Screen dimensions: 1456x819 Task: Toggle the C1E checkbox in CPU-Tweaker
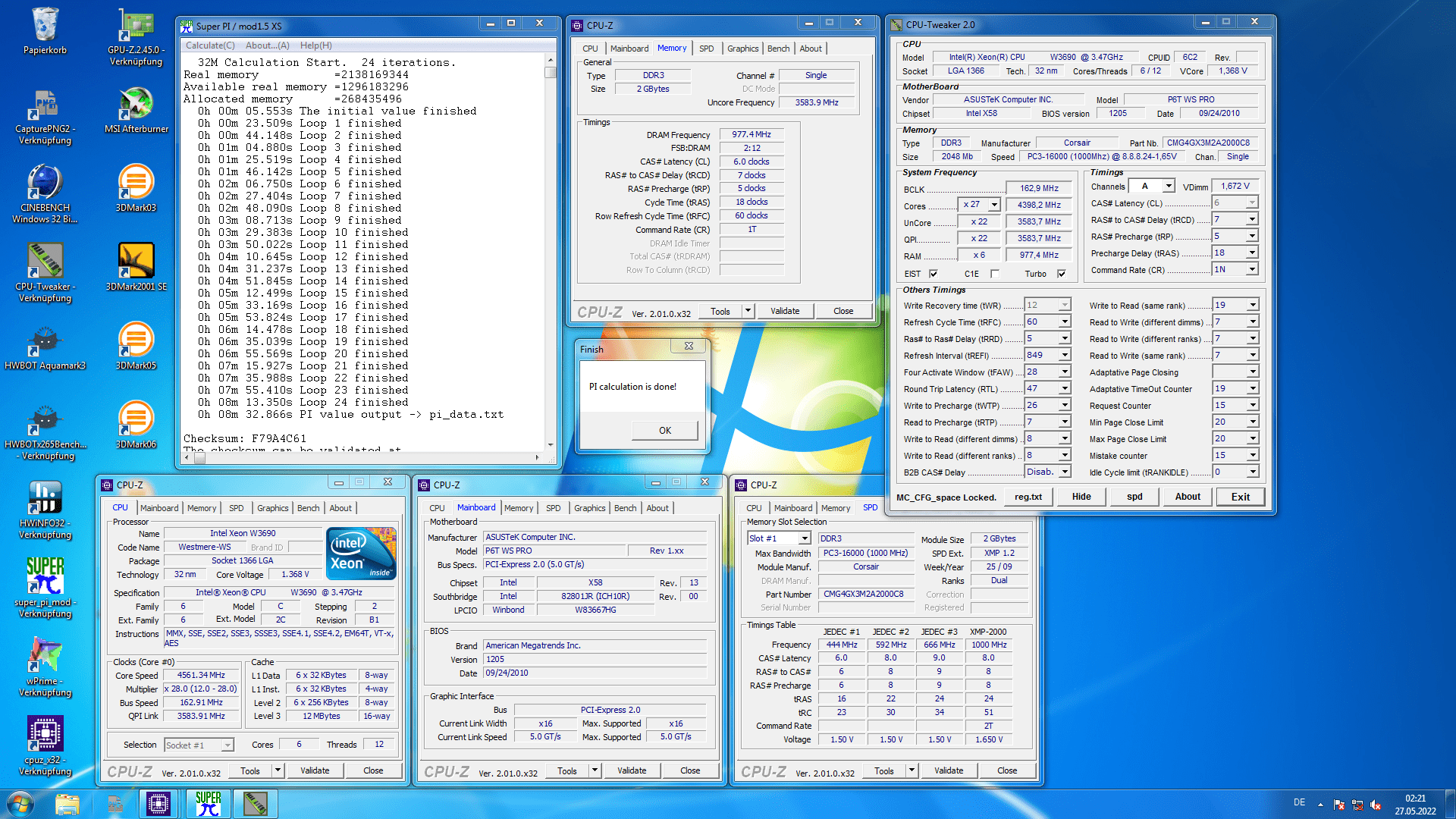[995, 274]
